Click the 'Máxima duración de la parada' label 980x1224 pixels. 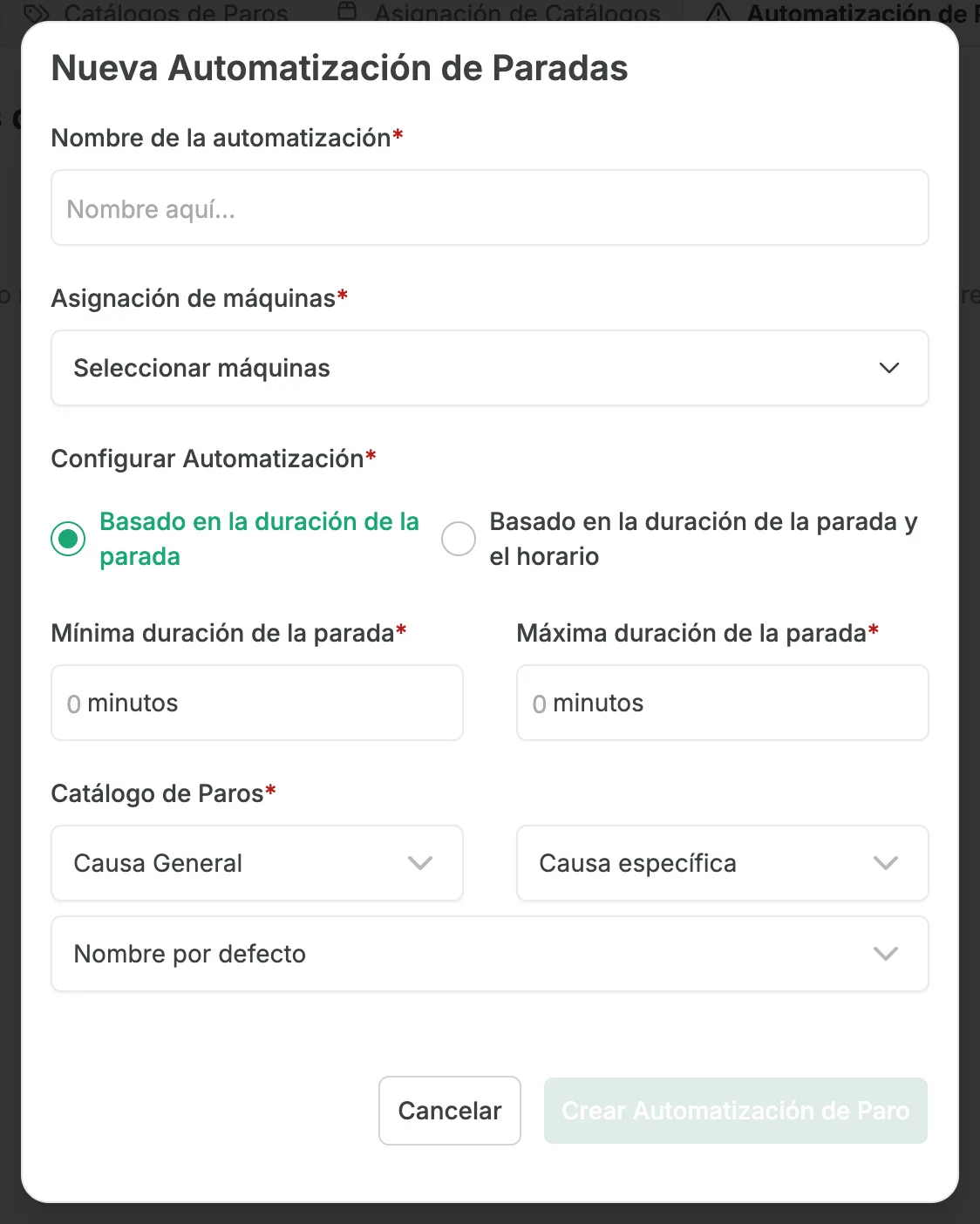tap(698, 633)
